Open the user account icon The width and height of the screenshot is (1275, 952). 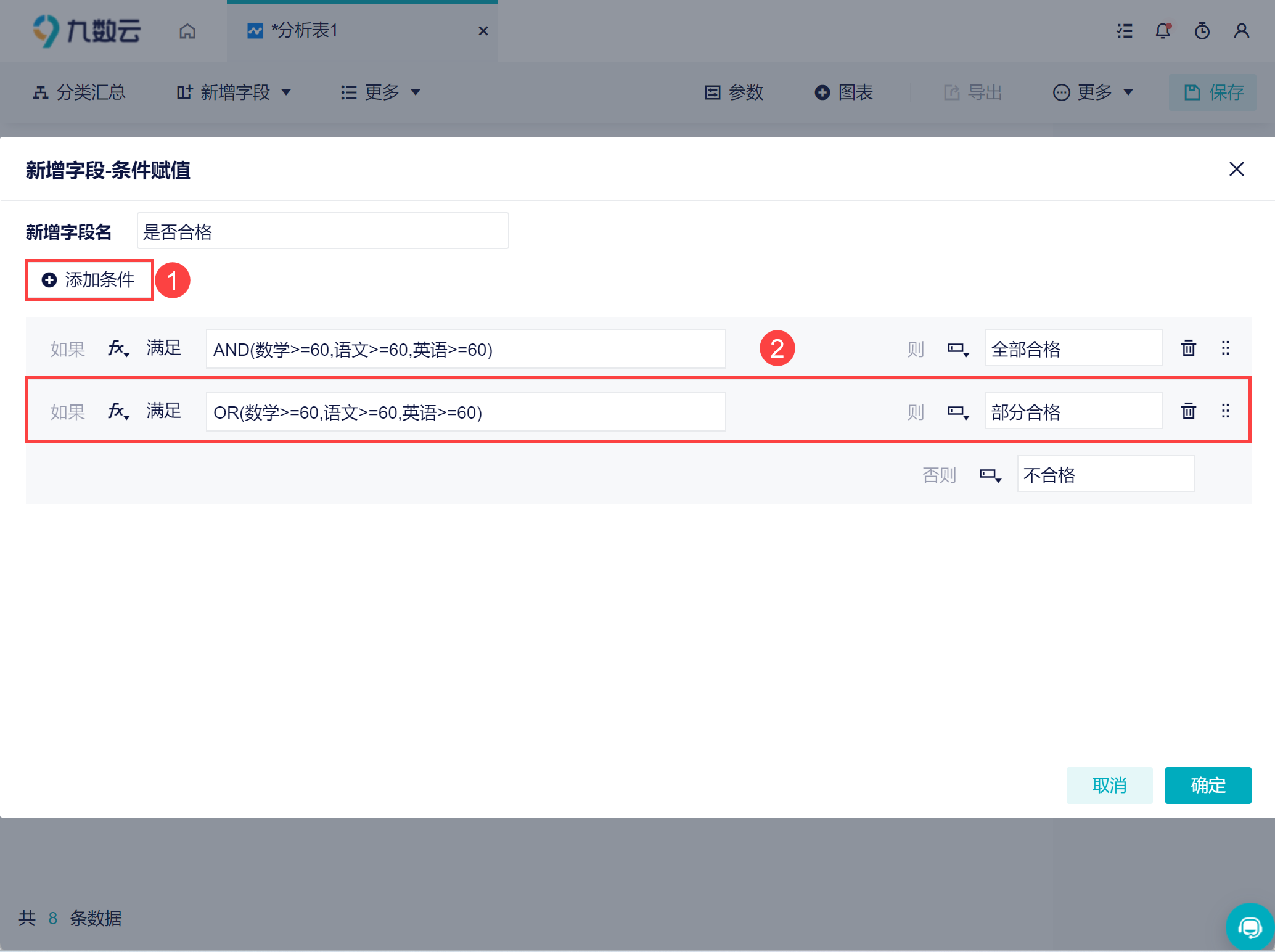(x=1241, y=31)
